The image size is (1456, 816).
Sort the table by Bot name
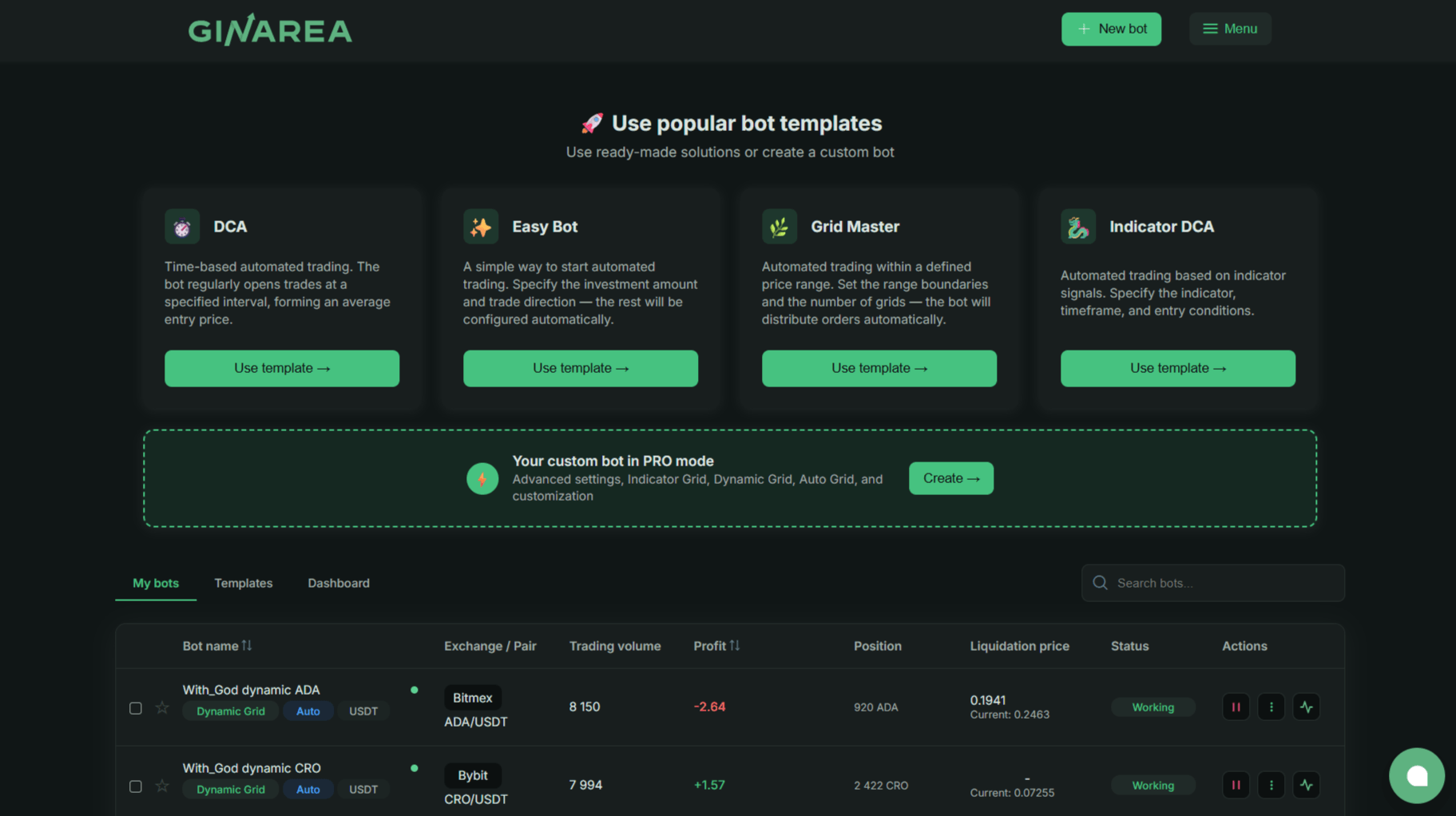pyautogui.click(x=217, y=645)
